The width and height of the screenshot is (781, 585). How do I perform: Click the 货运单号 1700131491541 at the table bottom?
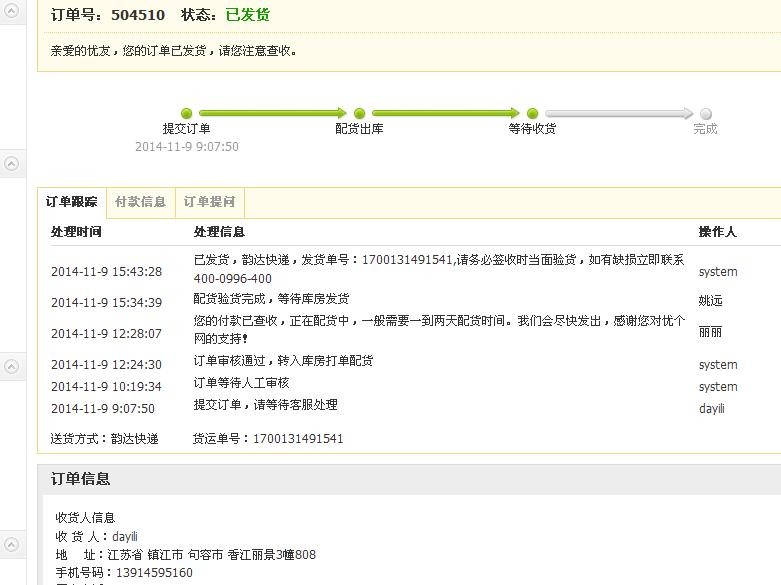click(268, 439)
